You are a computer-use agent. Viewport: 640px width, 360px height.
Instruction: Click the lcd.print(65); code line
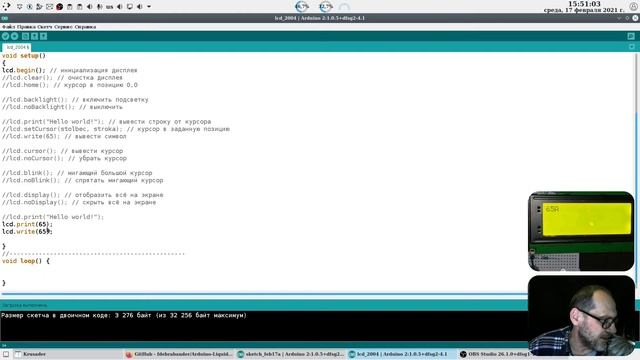point(27,224)
